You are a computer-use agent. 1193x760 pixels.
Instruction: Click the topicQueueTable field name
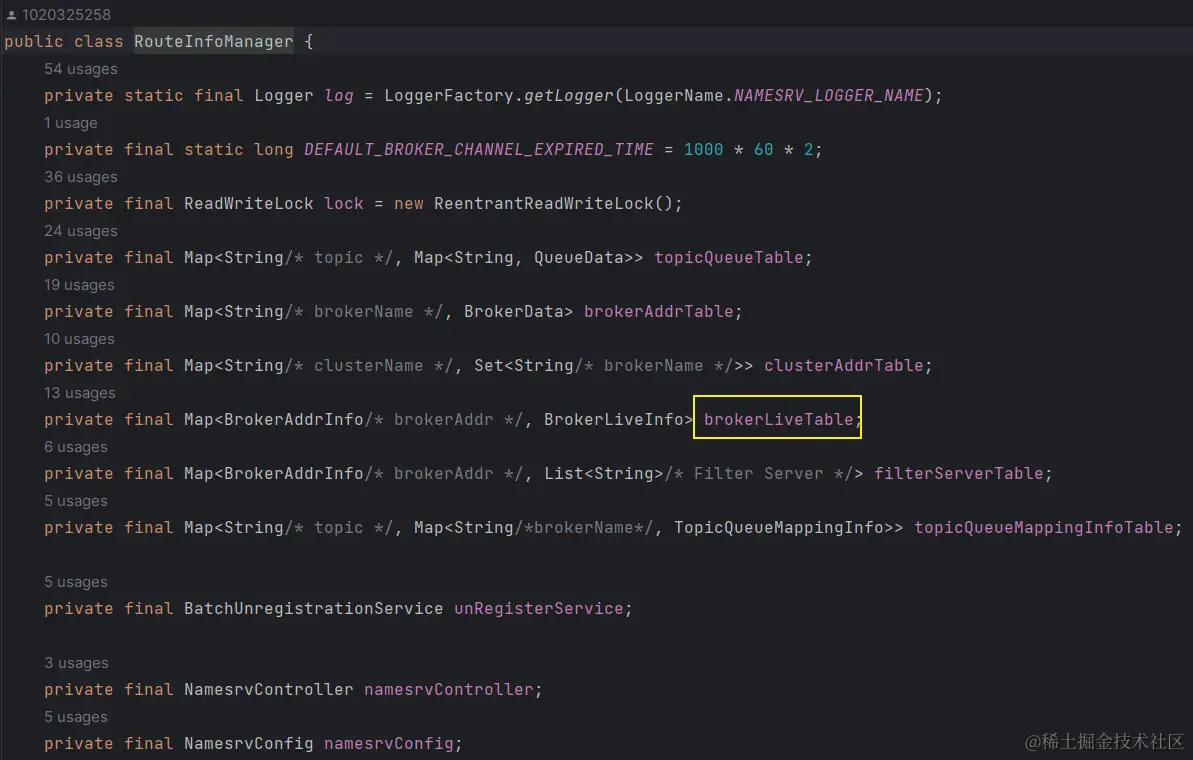pyautogui.click(x=729, y=258)
